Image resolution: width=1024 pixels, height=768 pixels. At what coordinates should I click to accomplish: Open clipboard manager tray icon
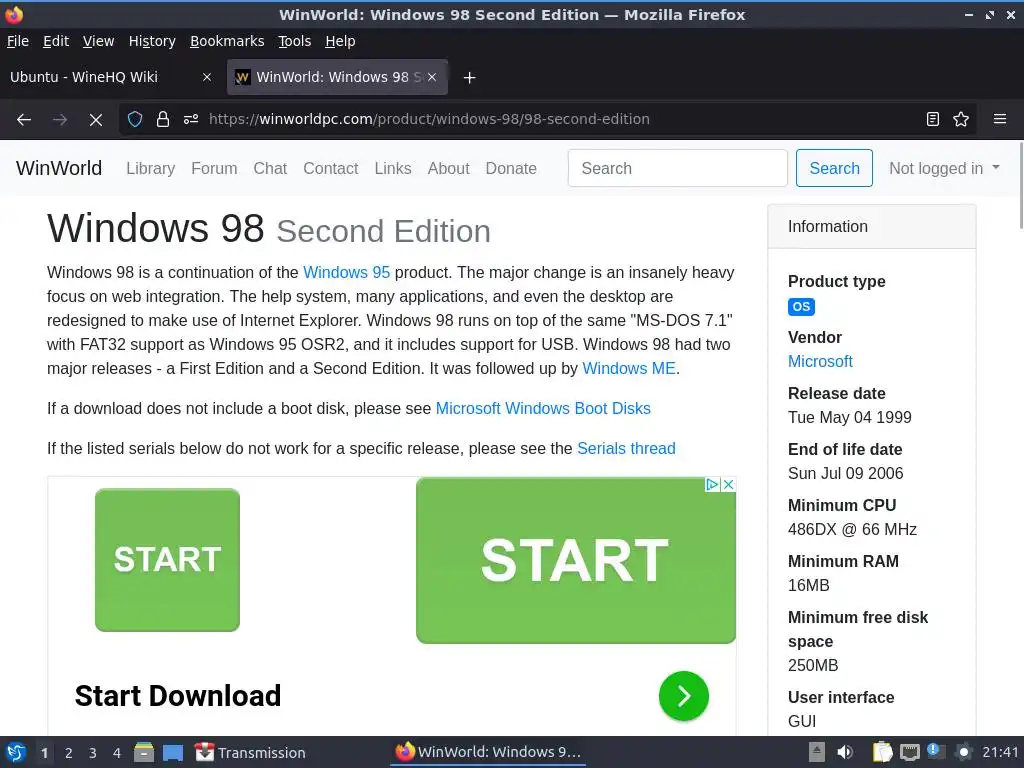pyautogui.click(x=882, y=752)
